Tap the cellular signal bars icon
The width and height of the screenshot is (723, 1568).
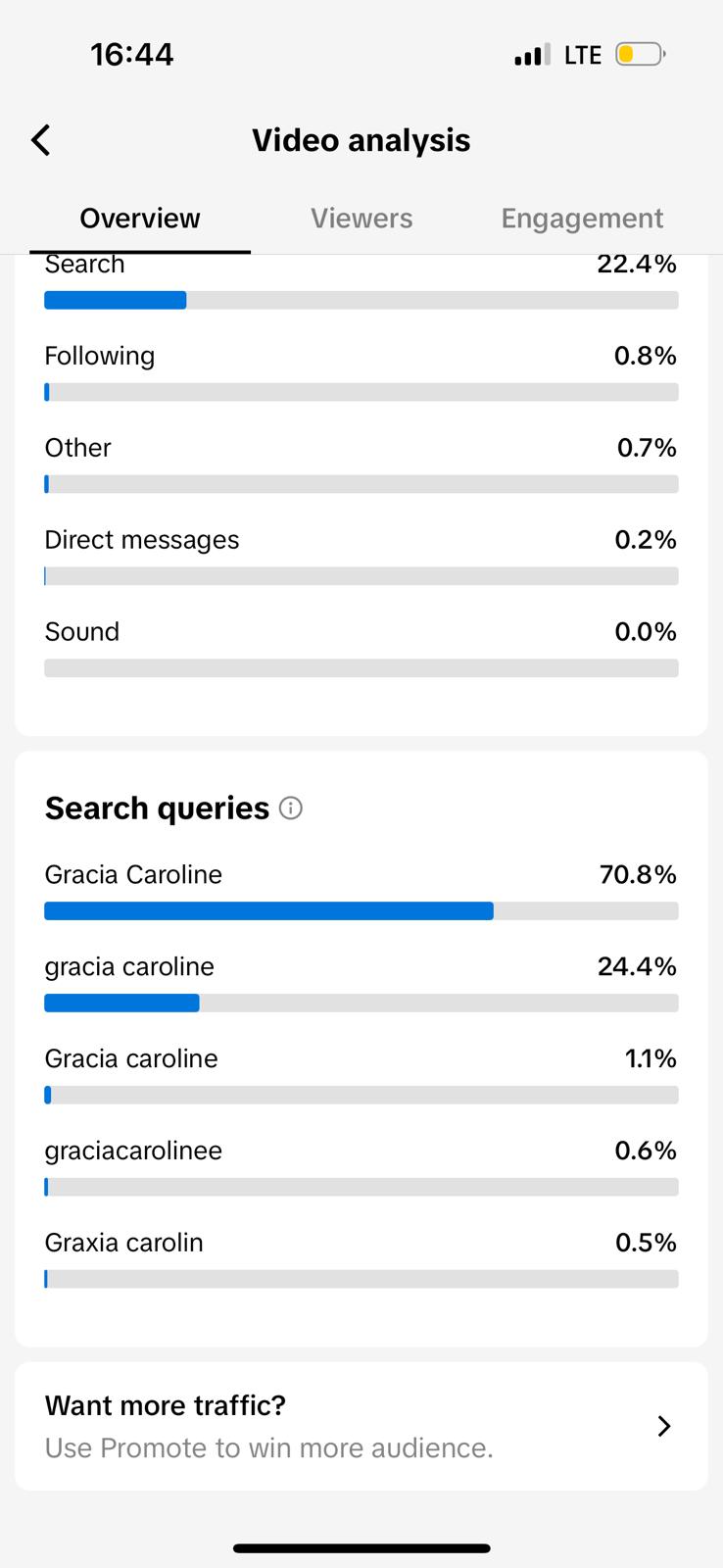[531, 55]
